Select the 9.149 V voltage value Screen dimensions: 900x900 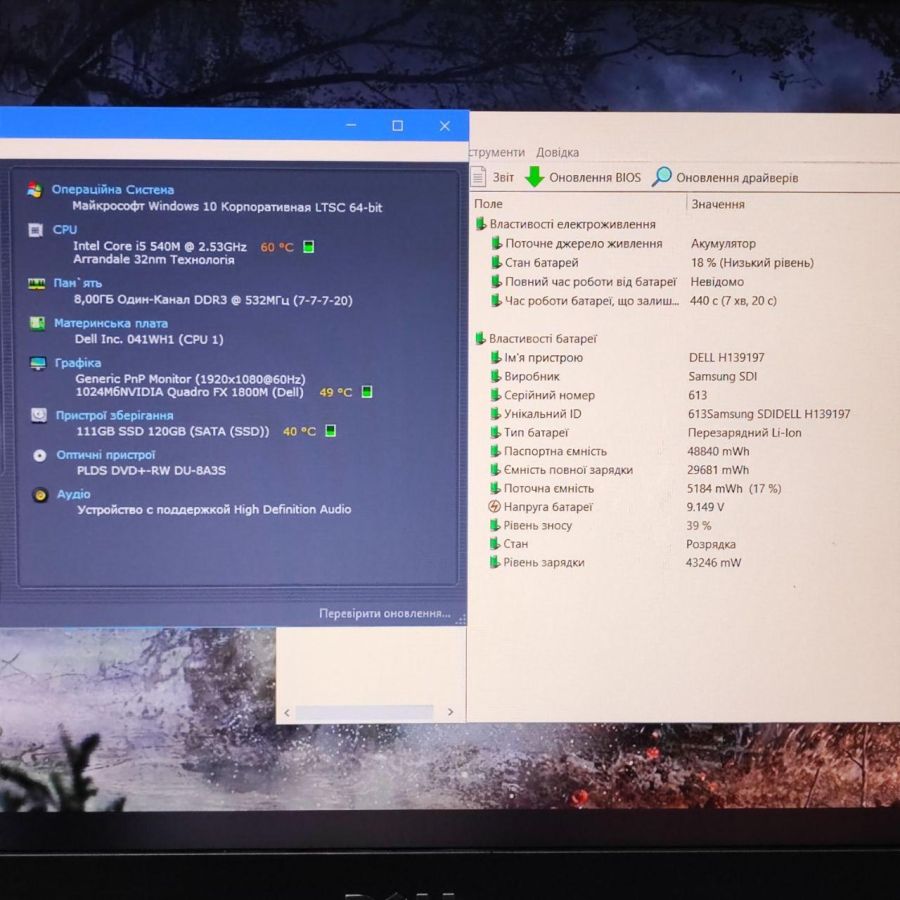(705, 507)
